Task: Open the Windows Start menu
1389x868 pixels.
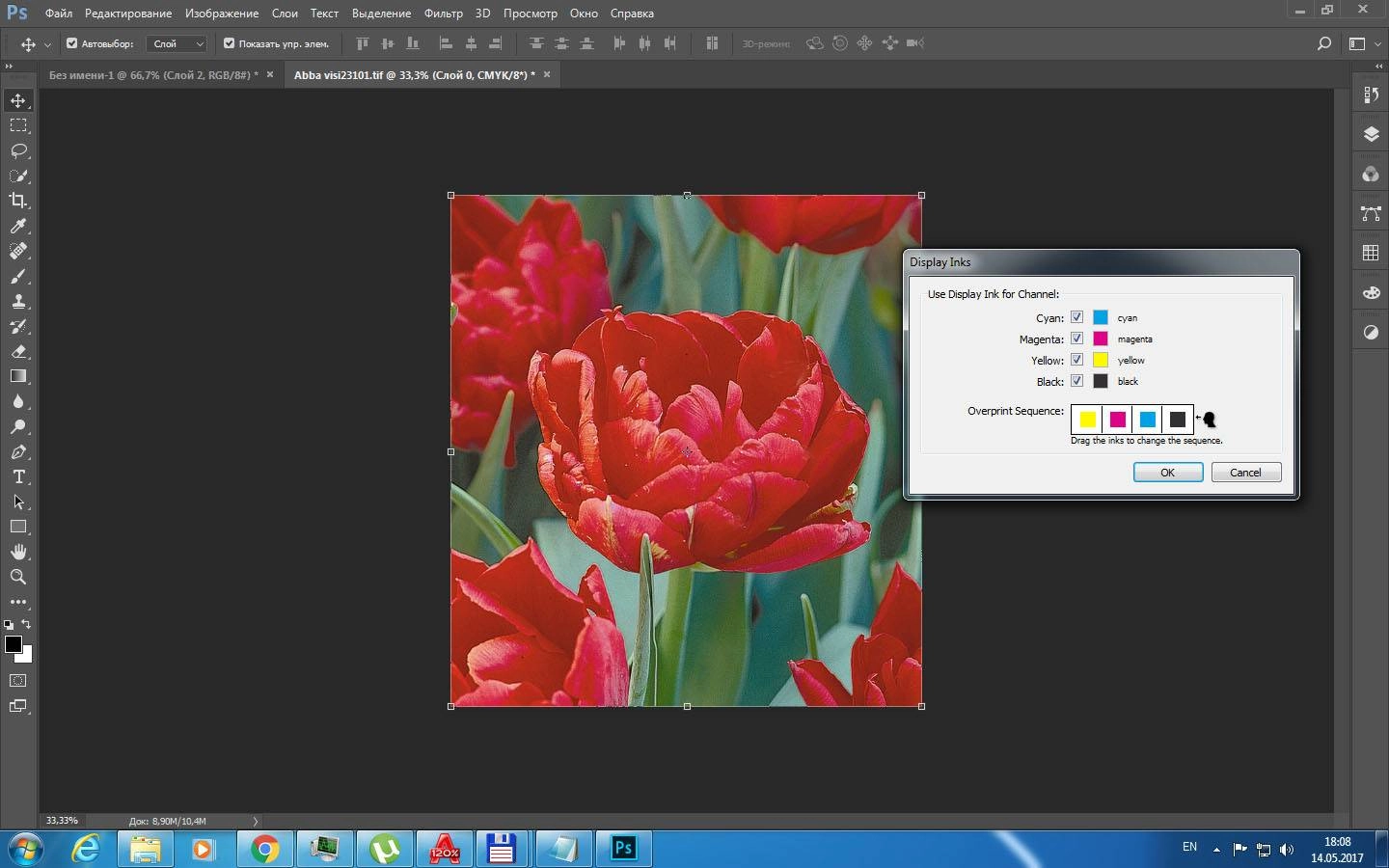Action: click(x=26, y=849)
